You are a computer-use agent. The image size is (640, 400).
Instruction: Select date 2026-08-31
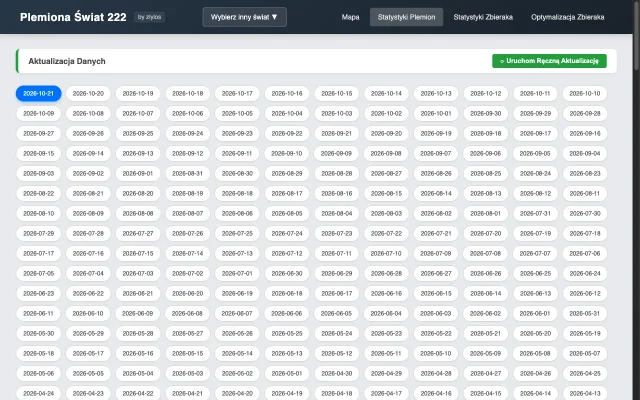pos(188,173)
